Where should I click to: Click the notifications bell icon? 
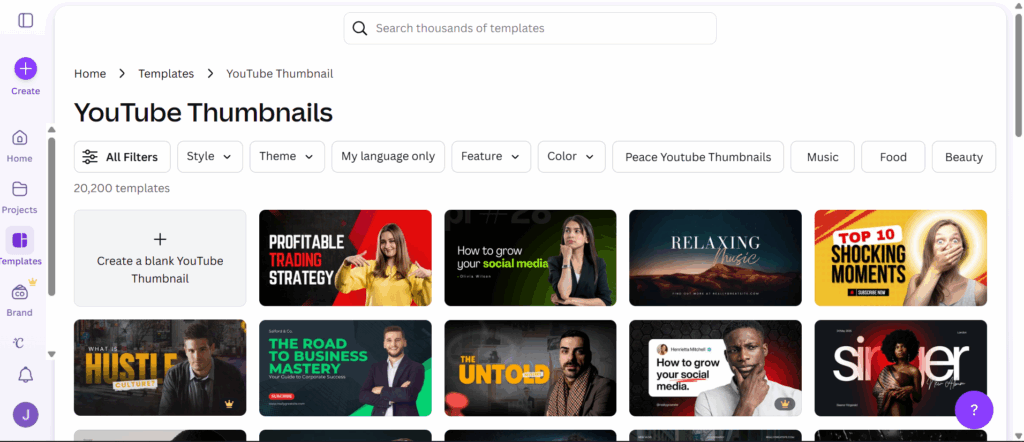(20, 374)
